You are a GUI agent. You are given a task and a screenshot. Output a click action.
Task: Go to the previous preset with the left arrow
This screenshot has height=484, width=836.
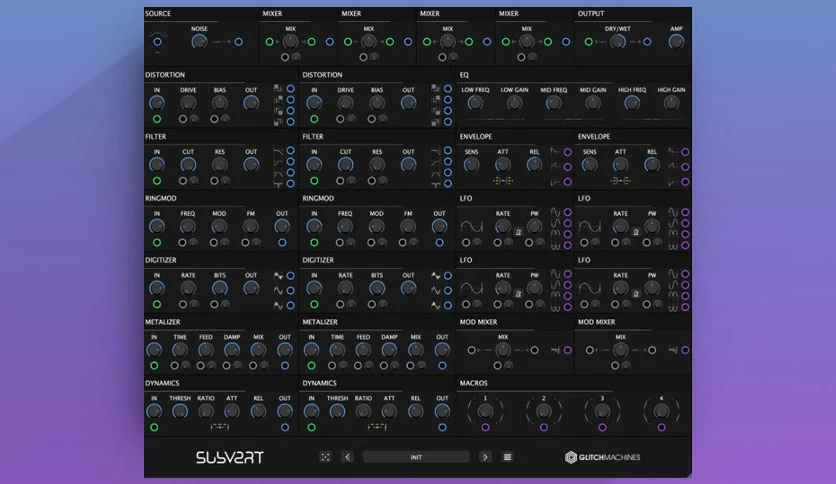coord(348,457)
